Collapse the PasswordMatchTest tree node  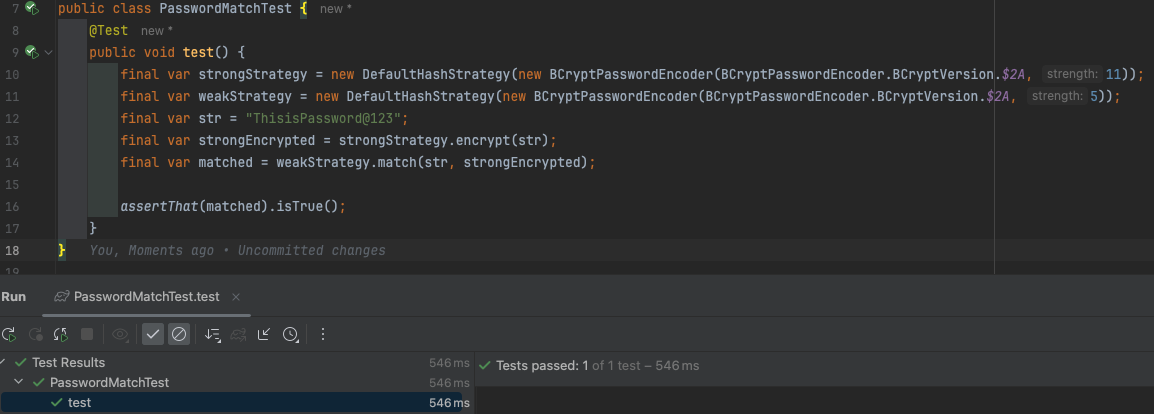[x=21, y=383]
